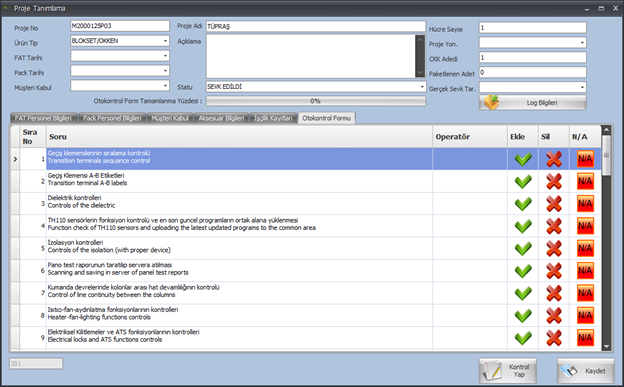Click the row selector arrow for row 1
Viewport: 624px width, 387px height.
pyautogui.click(x=15, y=159)
